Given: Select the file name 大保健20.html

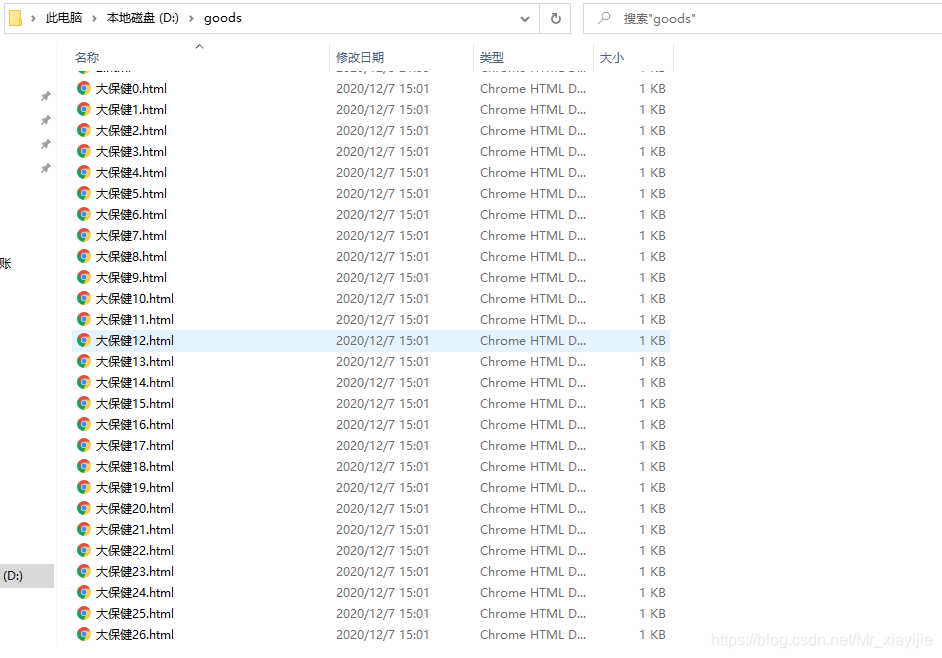Looking at the screenshot, I should coord(135,508).
